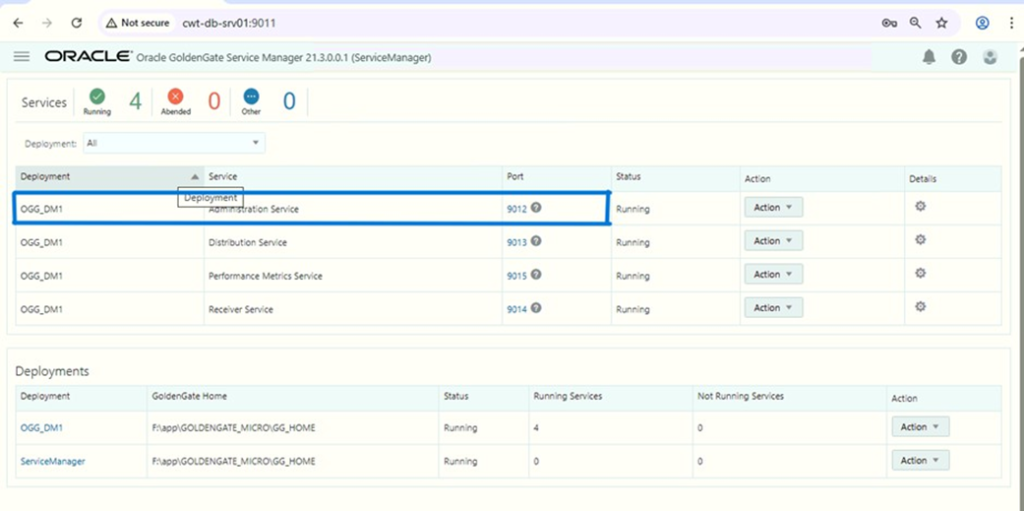Click the notifications bell icon
The width and height of the screenshot is (1024, 511).
(929, 58)
